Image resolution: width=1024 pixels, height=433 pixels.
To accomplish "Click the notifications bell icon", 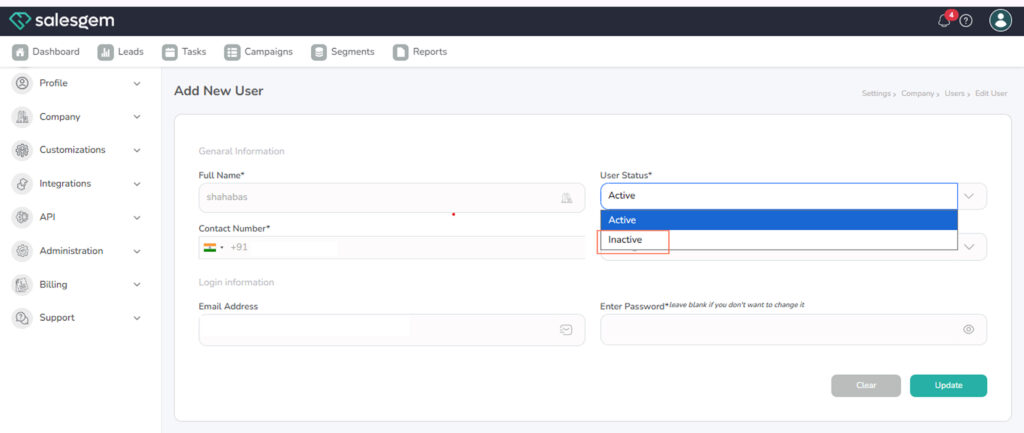I will pos(944,21).
